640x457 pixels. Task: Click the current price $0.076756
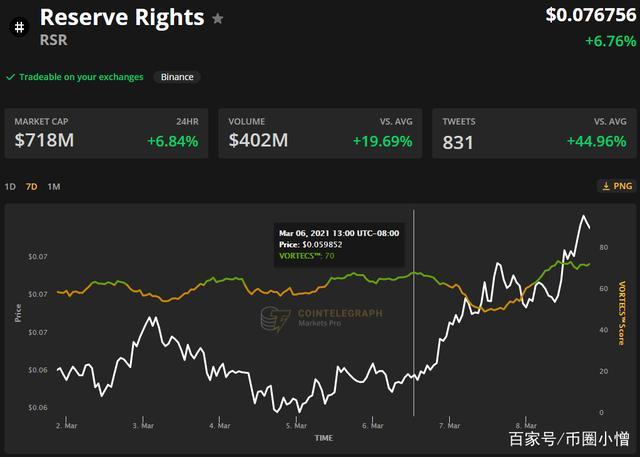591,15
